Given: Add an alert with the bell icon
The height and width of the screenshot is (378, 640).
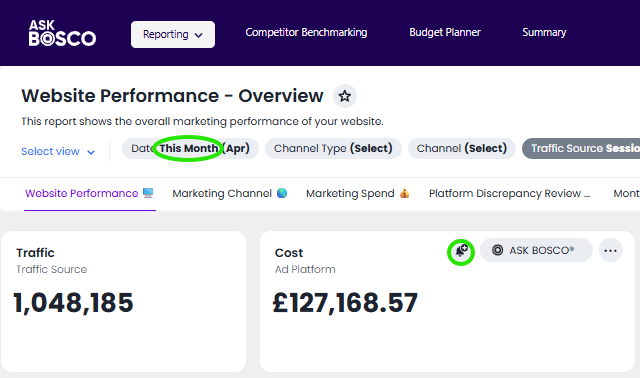Looking at the screenshot, I should [461, 251].
